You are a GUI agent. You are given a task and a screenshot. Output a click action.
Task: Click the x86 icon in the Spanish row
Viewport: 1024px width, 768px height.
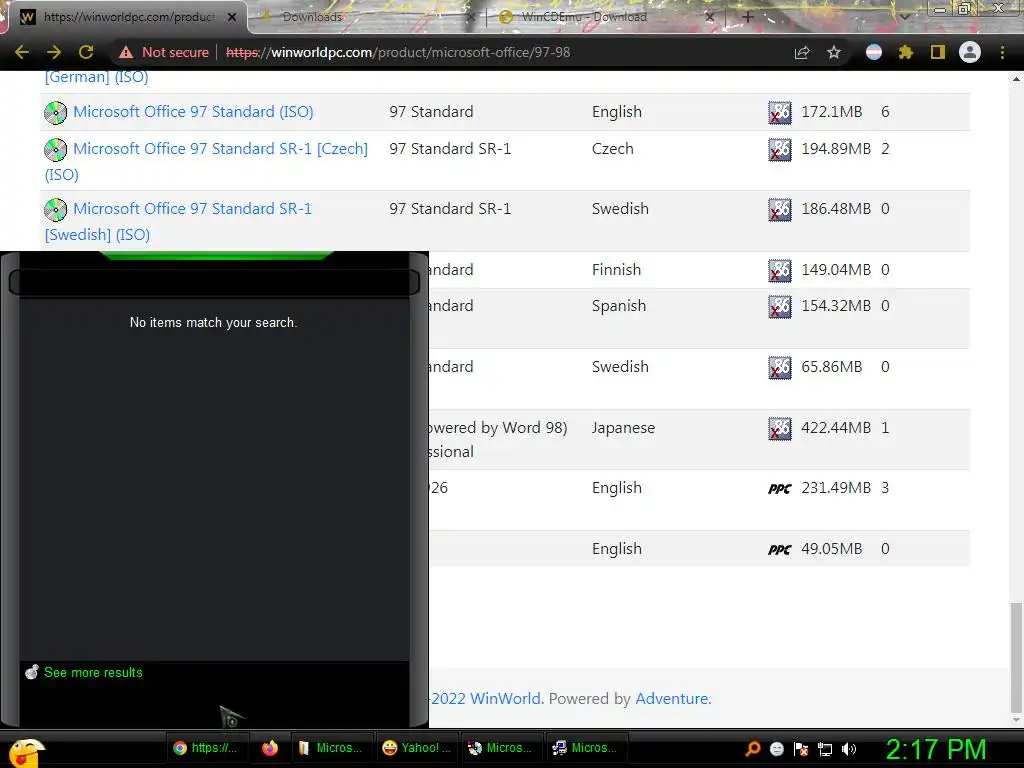(x=780, y=307)
